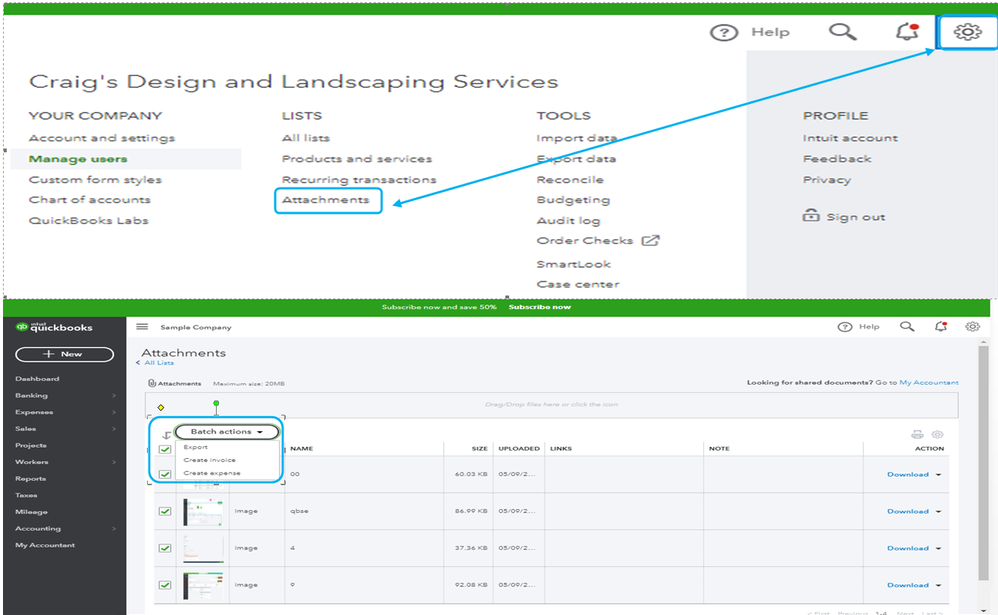The image size is (998, 615).
Task: Uncheck the checkbox for attachment 9
Action: pyautogui.click(x=165, y=585)
